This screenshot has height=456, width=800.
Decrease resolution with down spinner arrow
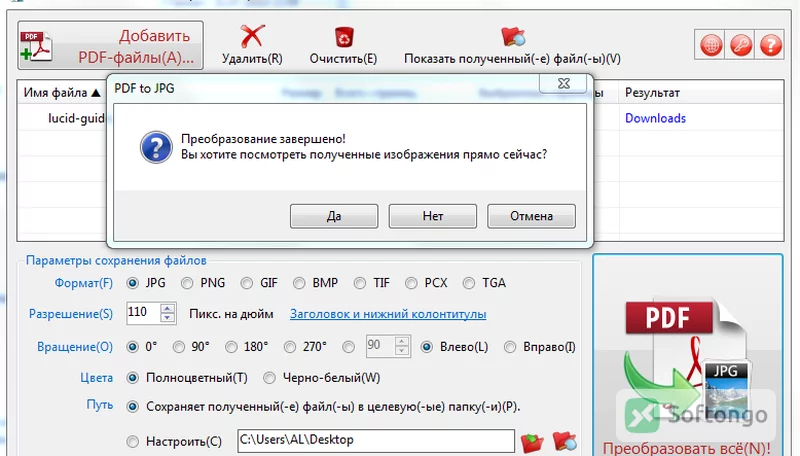167,318
